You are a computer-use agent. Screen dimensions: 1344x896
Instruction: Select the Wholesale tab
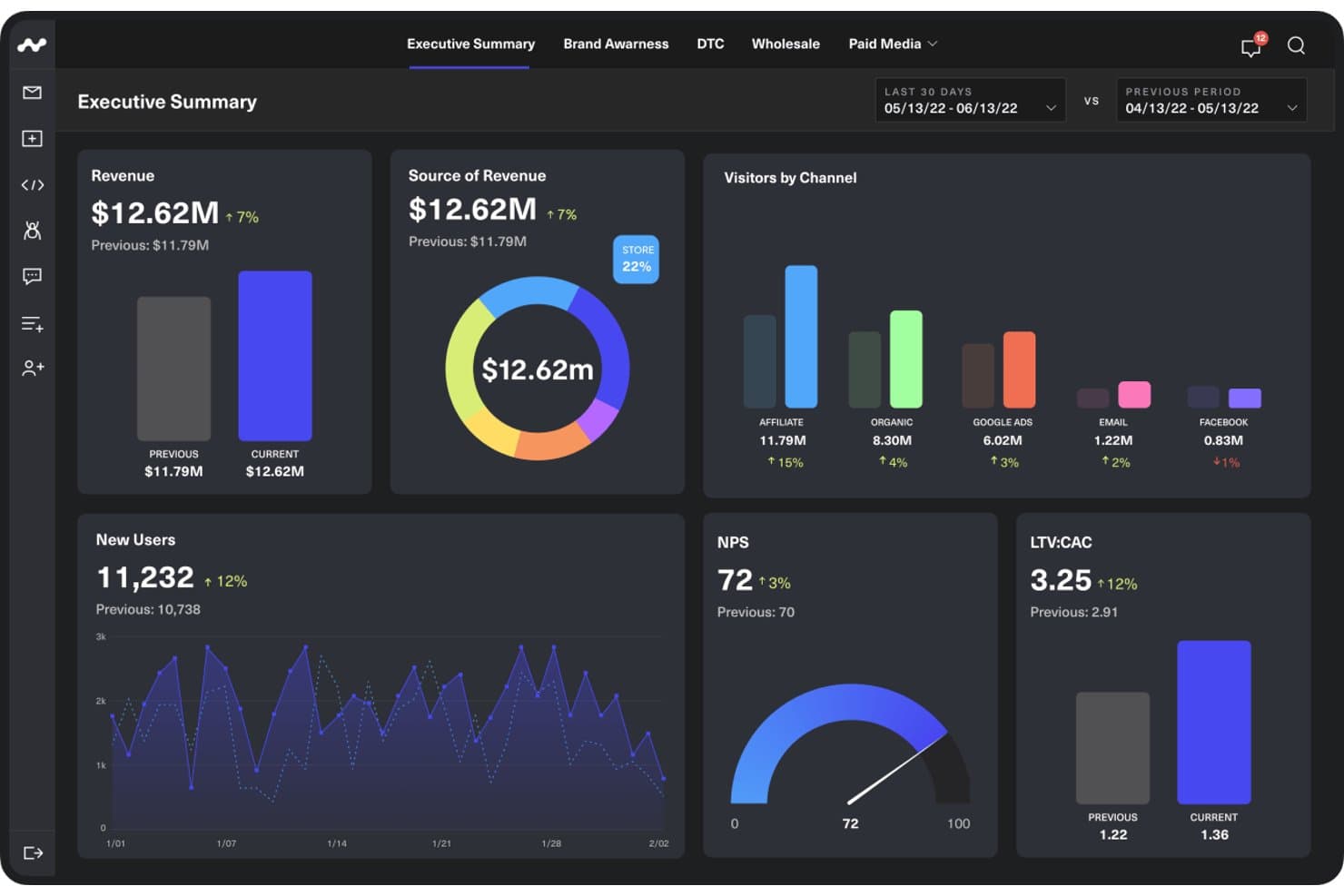tap(786, 44)
